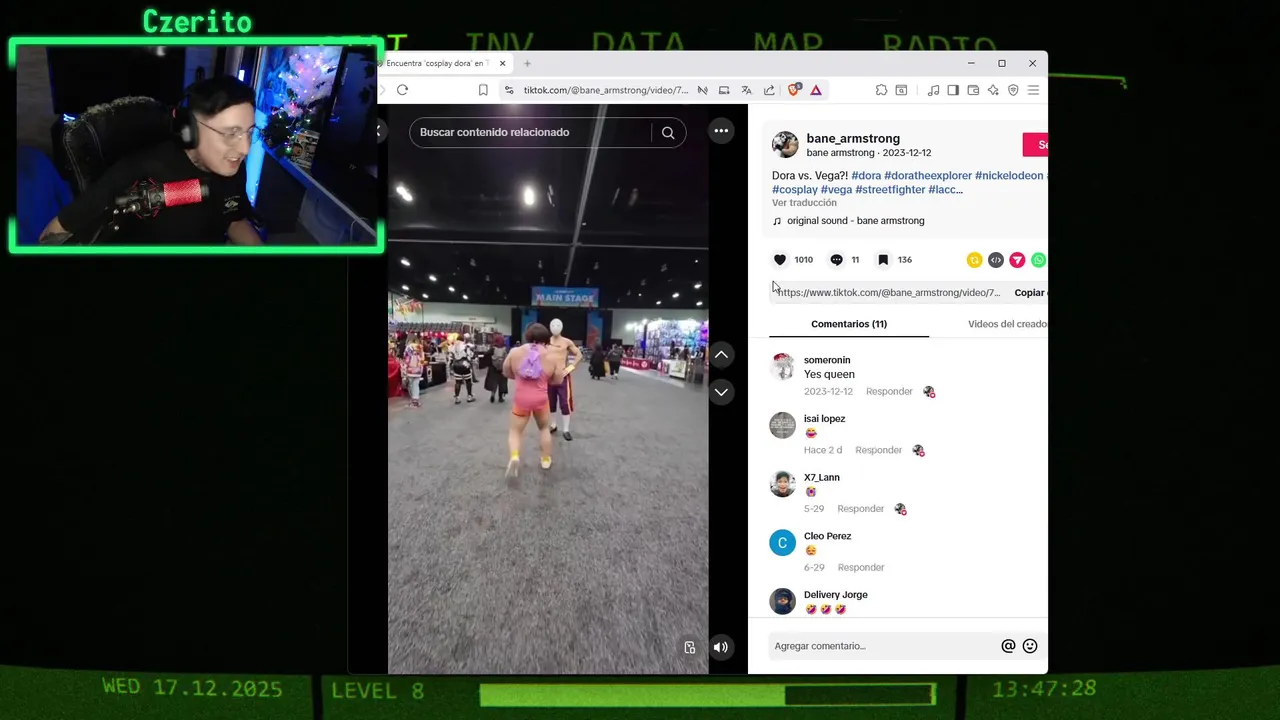Bookmark this page in the address bar
Screen dimensions: 1280x720
click(x=483, y=90)
